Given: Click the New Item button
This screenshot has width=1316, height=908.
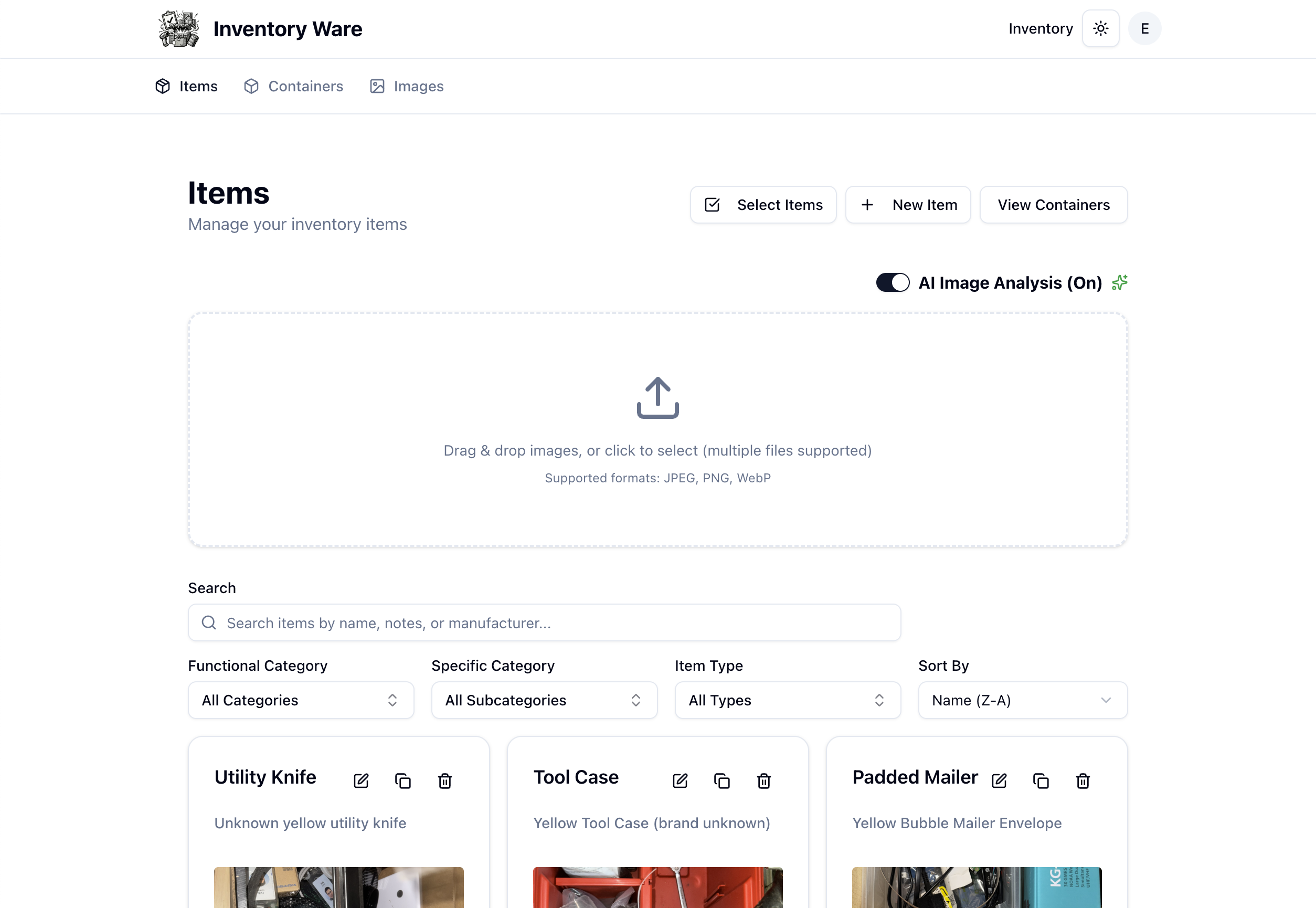Looking at the screenshot, I should [908, 205].
